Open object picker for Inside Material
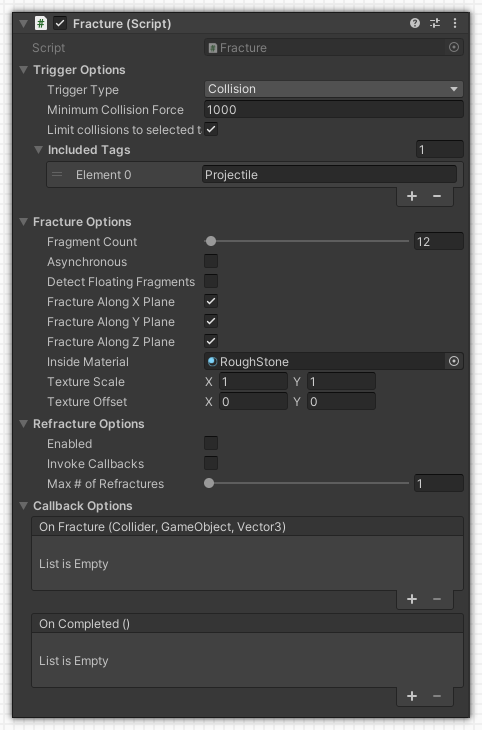Viewport: 482px width, 730px height. [x=454, y=361]
